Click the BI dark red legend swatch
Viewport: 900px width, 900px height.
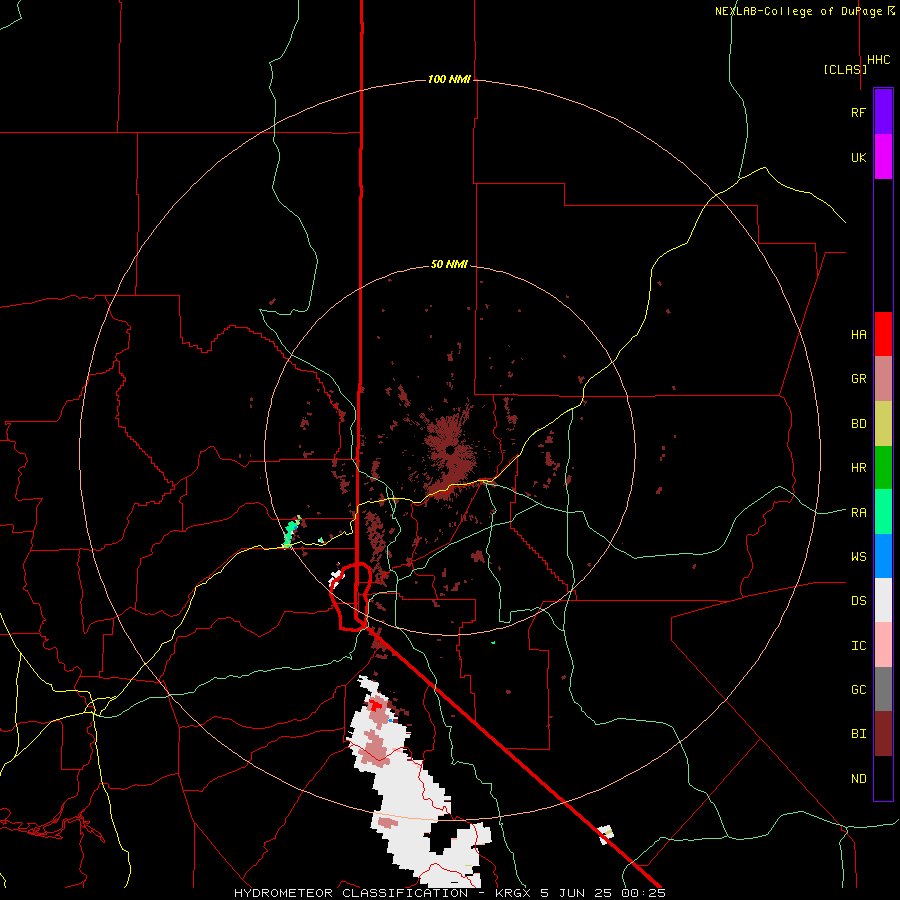point(883,734)
